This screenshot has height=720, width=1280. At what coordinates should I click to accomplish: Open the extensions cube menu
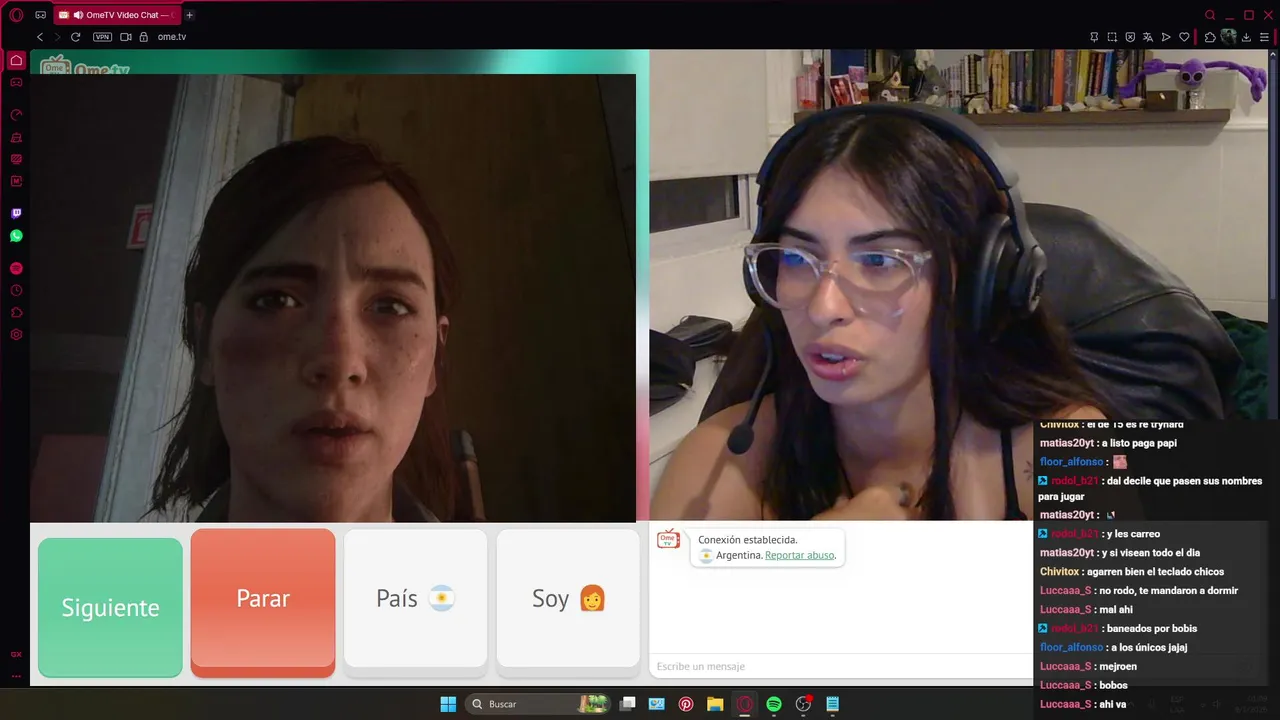1210,37
